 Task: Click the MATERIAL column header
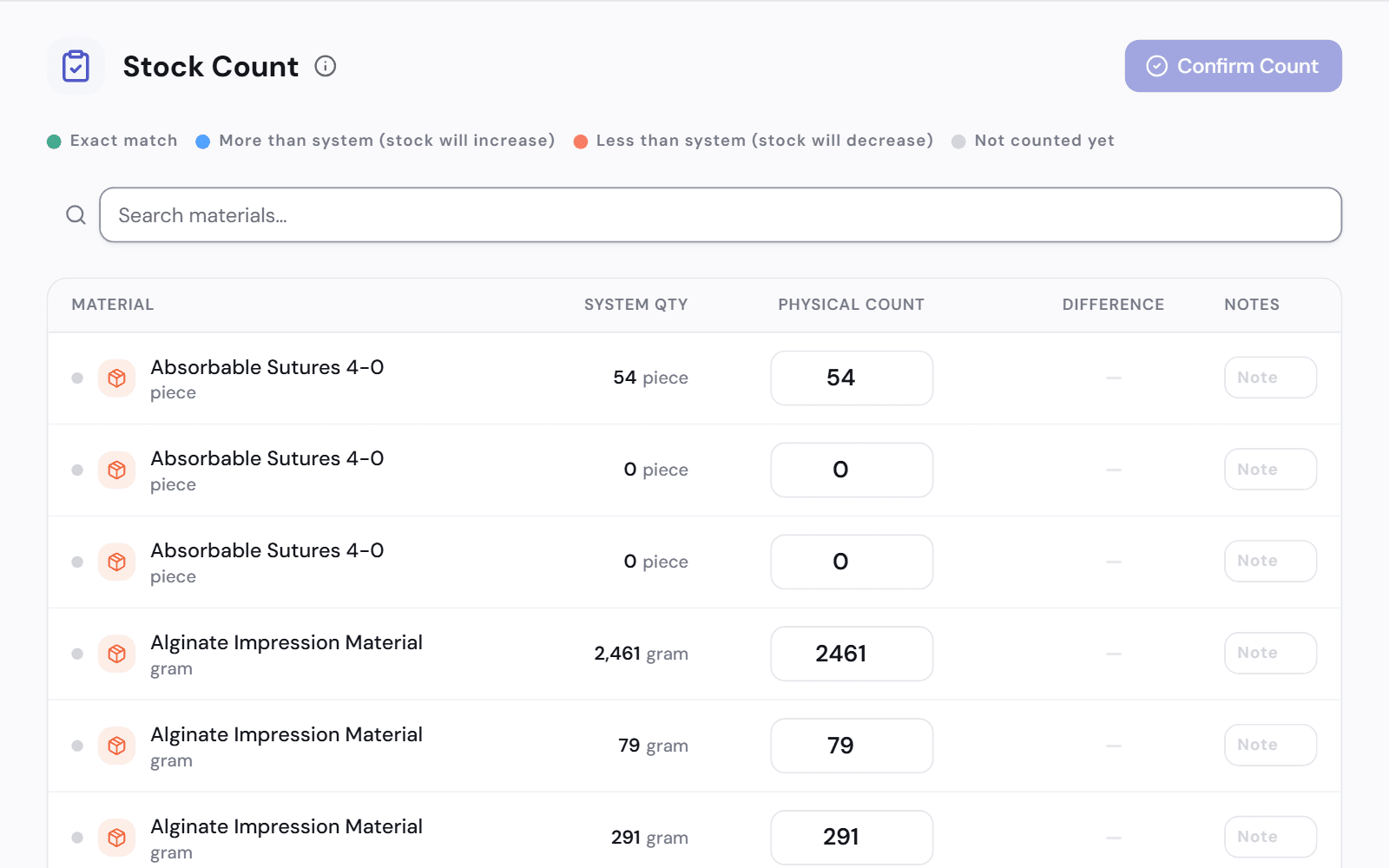point(113,305)
